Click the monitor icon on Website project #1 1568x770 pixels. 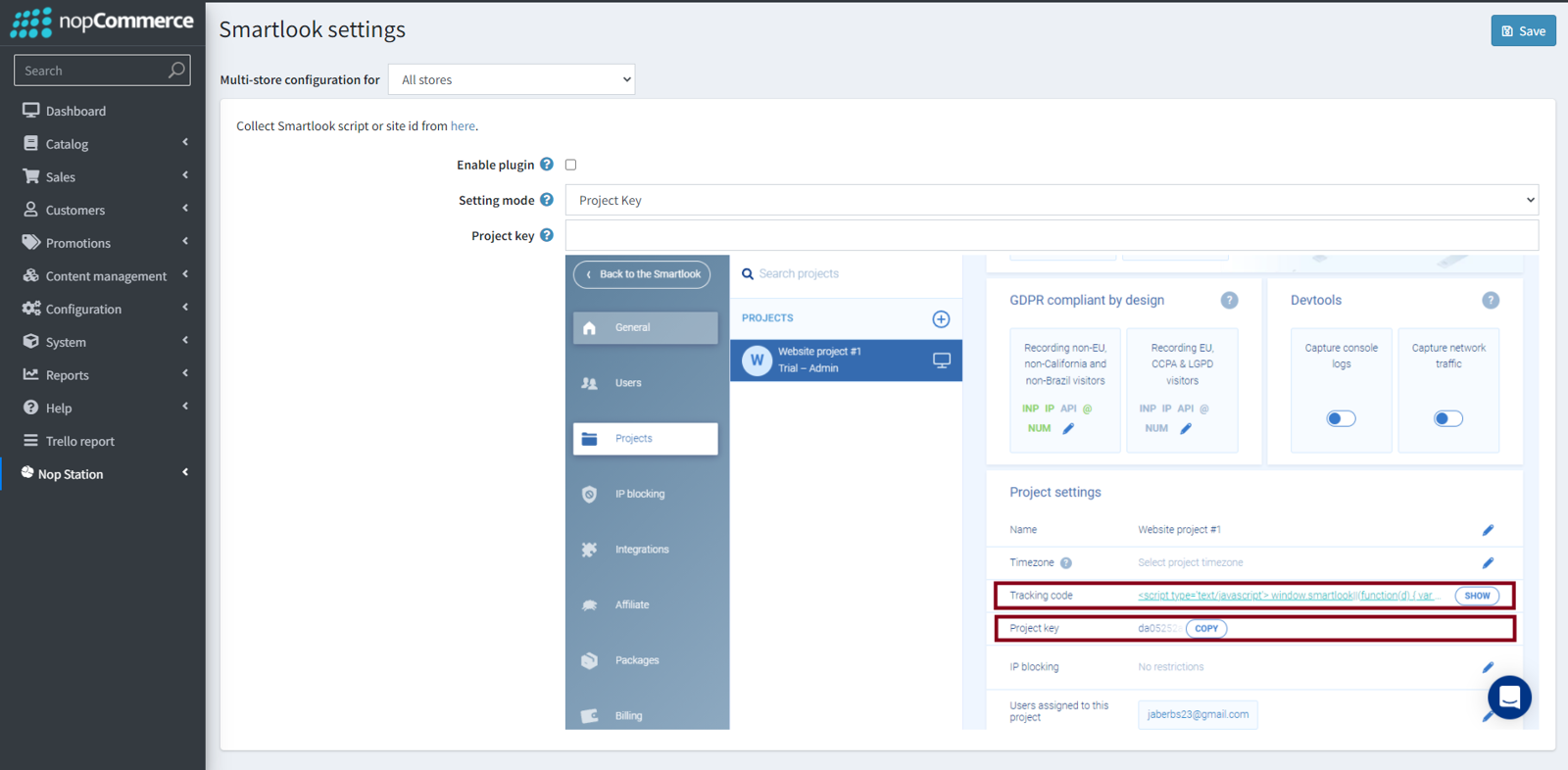point(942,361)
